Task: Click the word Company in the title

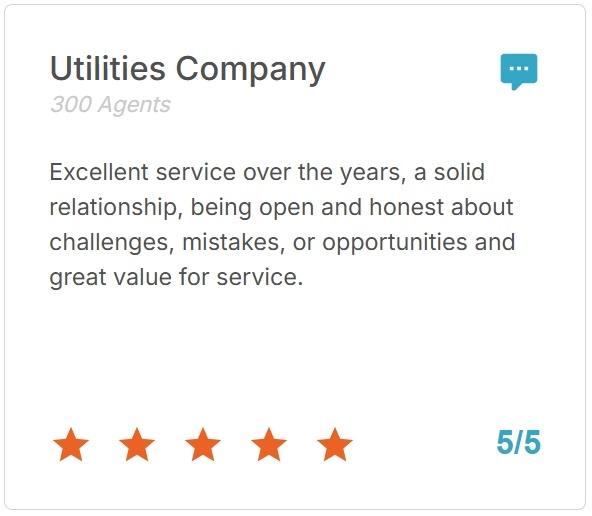Action: point(250,71)
